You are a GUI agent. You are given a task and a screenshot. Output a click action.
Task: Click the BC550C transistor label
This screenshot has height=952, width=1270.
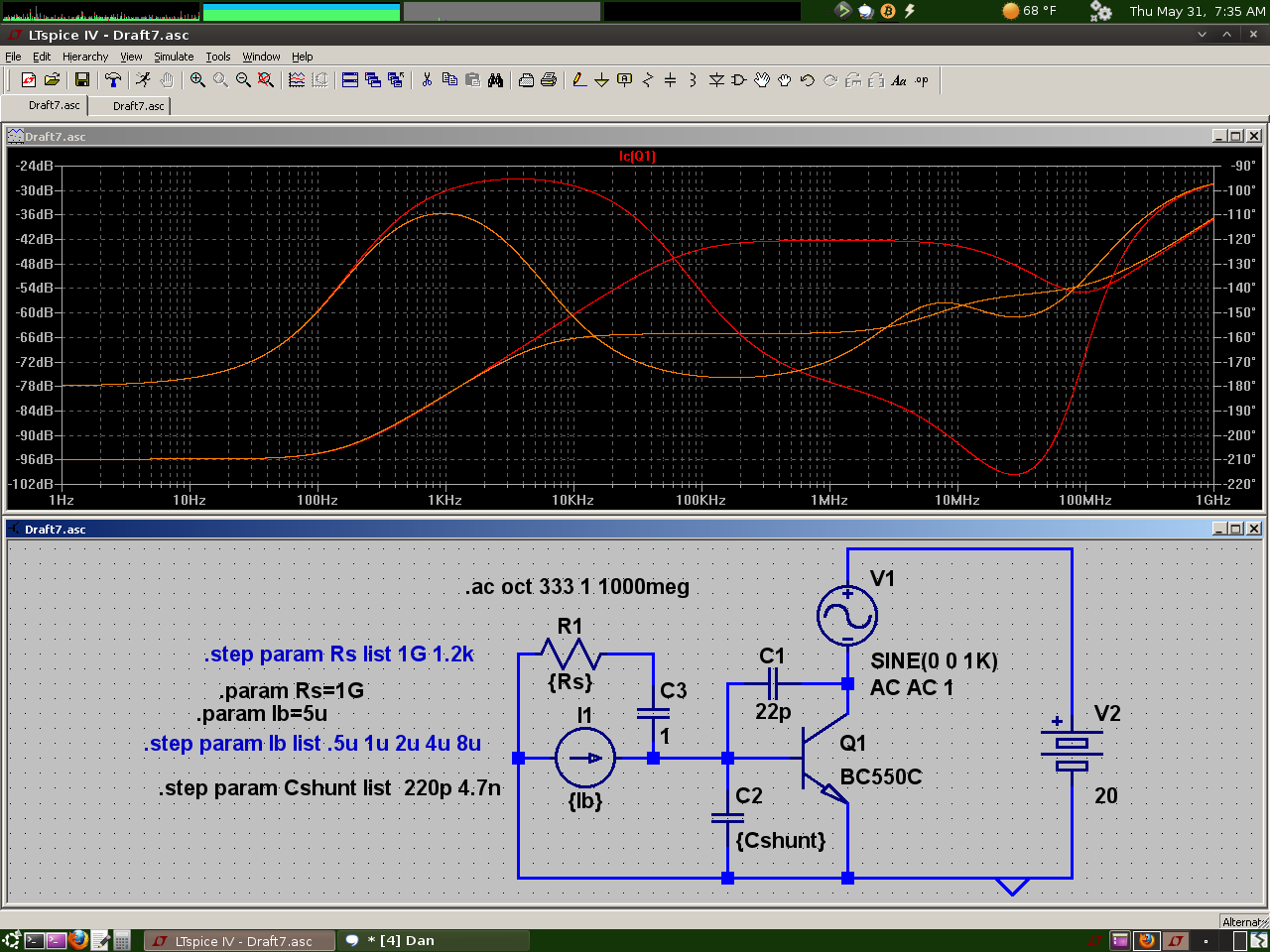(x=881, y=777)
